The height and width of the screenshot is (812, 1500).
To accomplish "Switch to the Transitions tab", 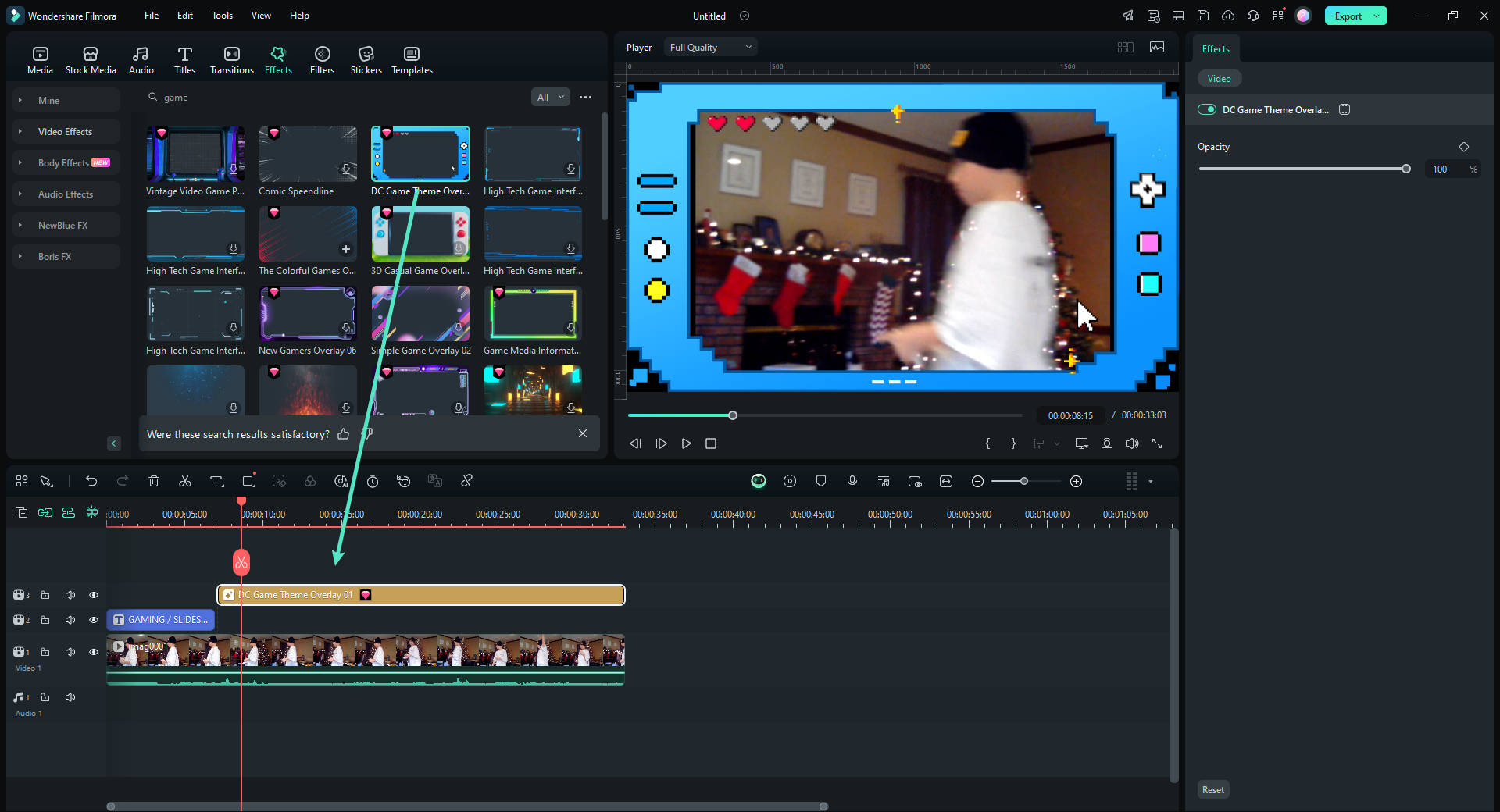I will tap(232, 60).
